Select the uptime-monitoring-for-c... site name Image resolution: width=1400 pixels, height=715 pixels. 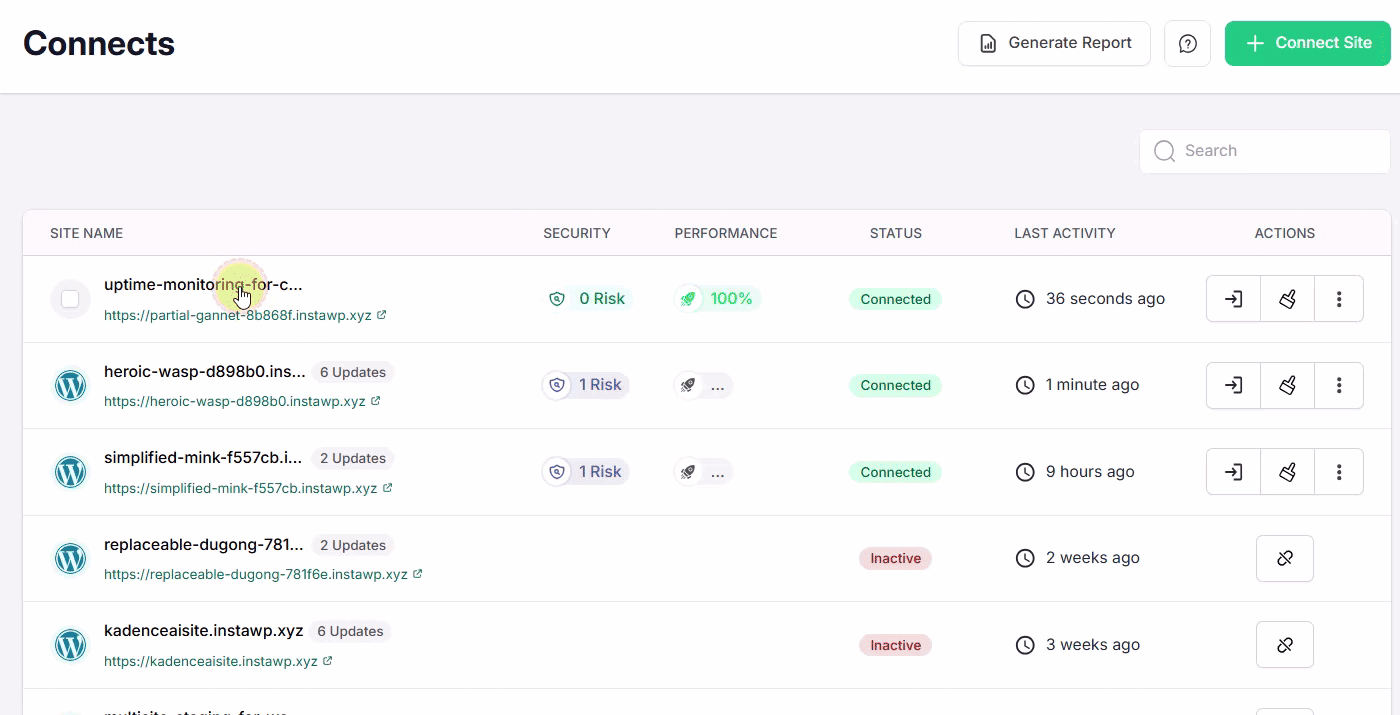point(203,285)
